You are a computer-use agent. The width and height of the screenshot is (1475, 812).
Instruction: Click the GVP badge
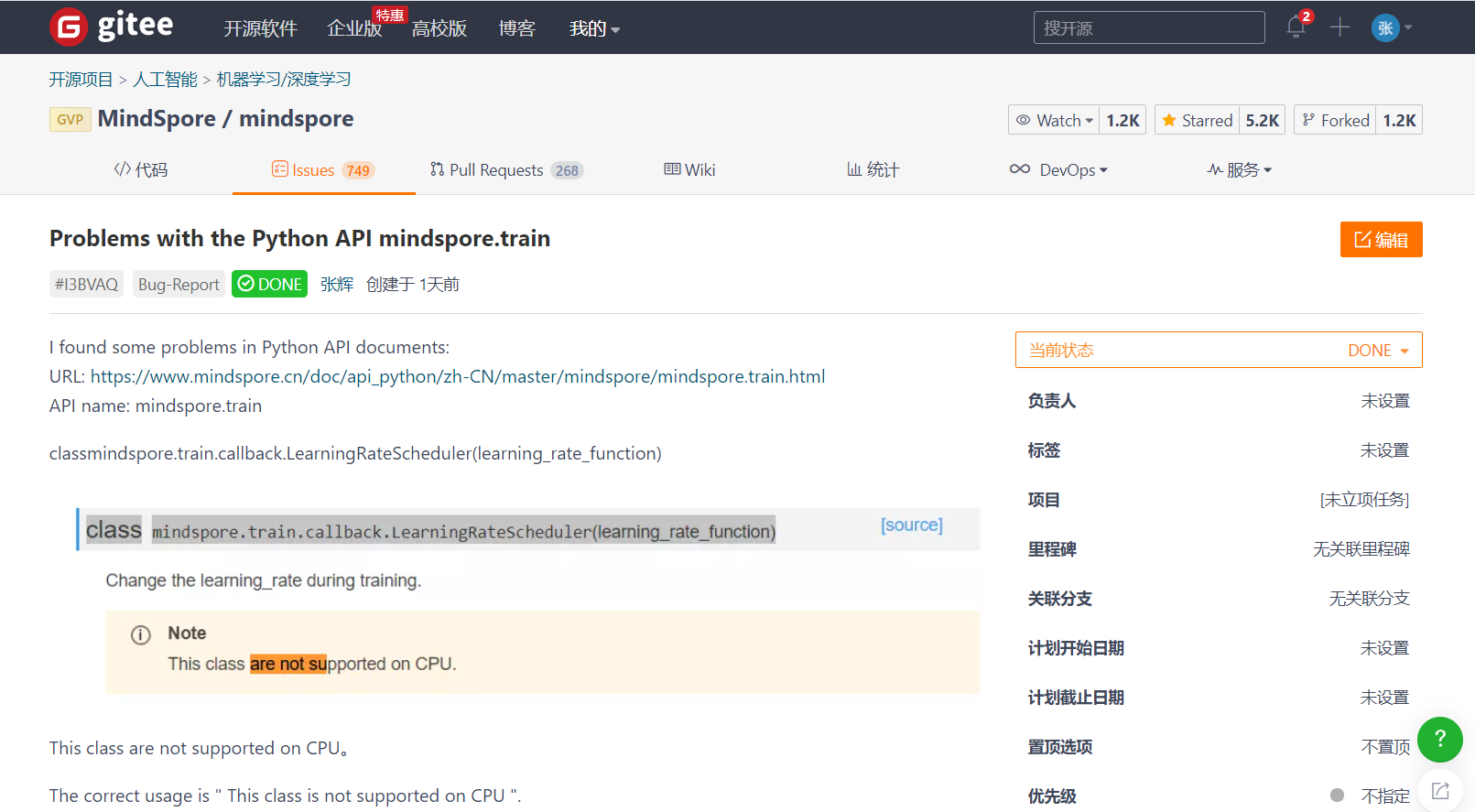point(70,120)
